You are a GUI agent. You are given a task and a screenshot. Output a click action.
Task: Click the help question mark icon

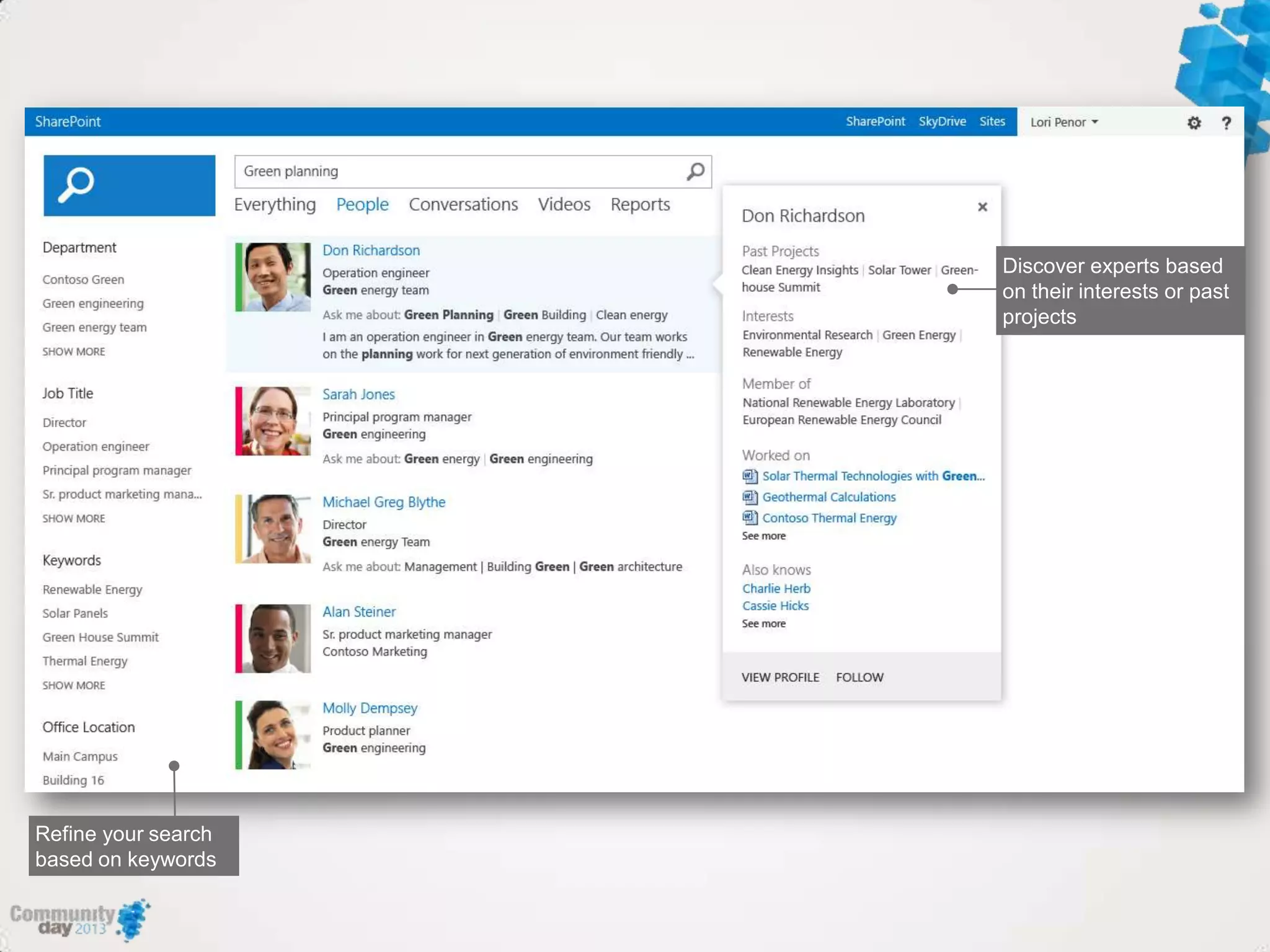1226,123
